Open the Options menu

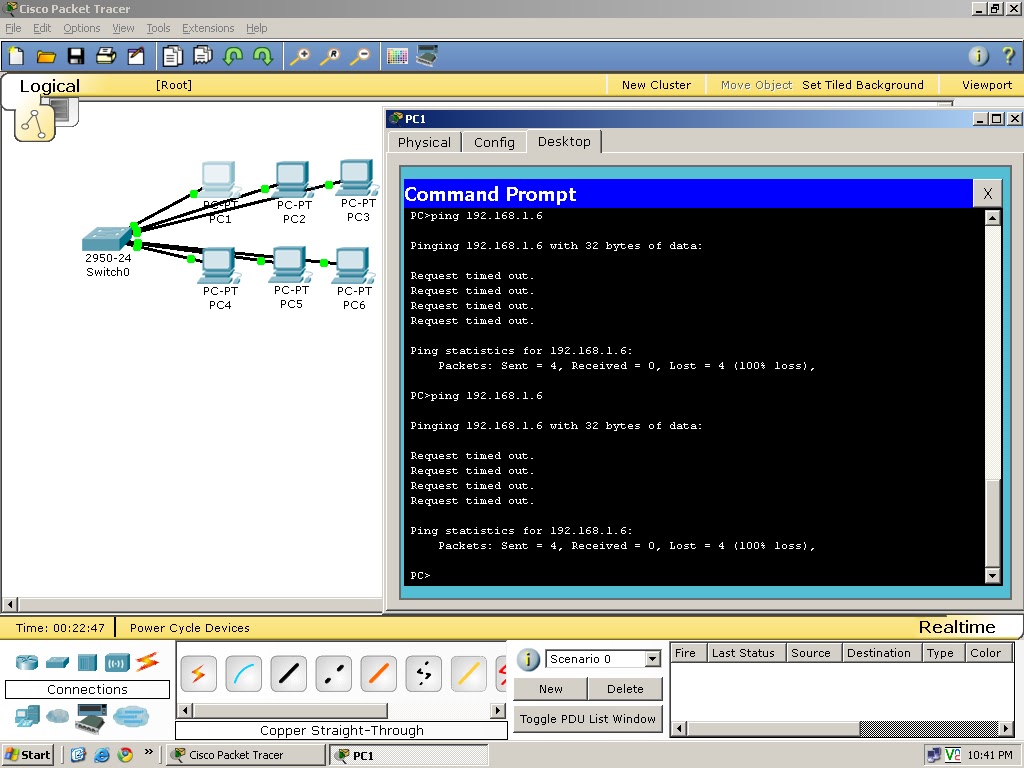click(x=81, y=28)
